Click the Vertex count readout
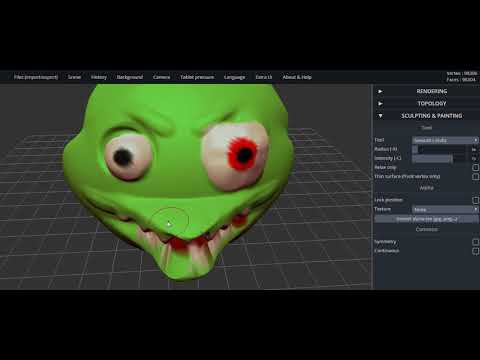Screen dimensions: 480x360 tap(462, 73)
